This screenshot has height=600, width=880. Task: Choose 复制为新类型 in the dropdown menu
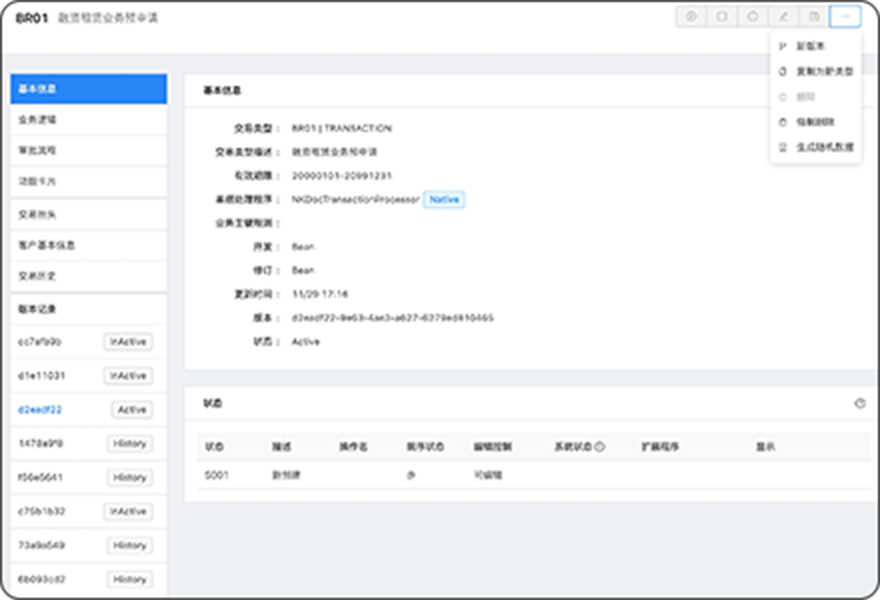pos(816,72)
